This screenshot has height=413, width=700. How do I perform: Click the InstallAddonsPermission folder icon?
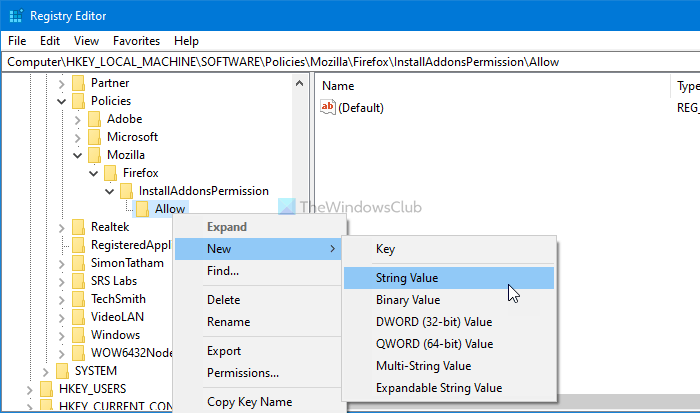126,191
